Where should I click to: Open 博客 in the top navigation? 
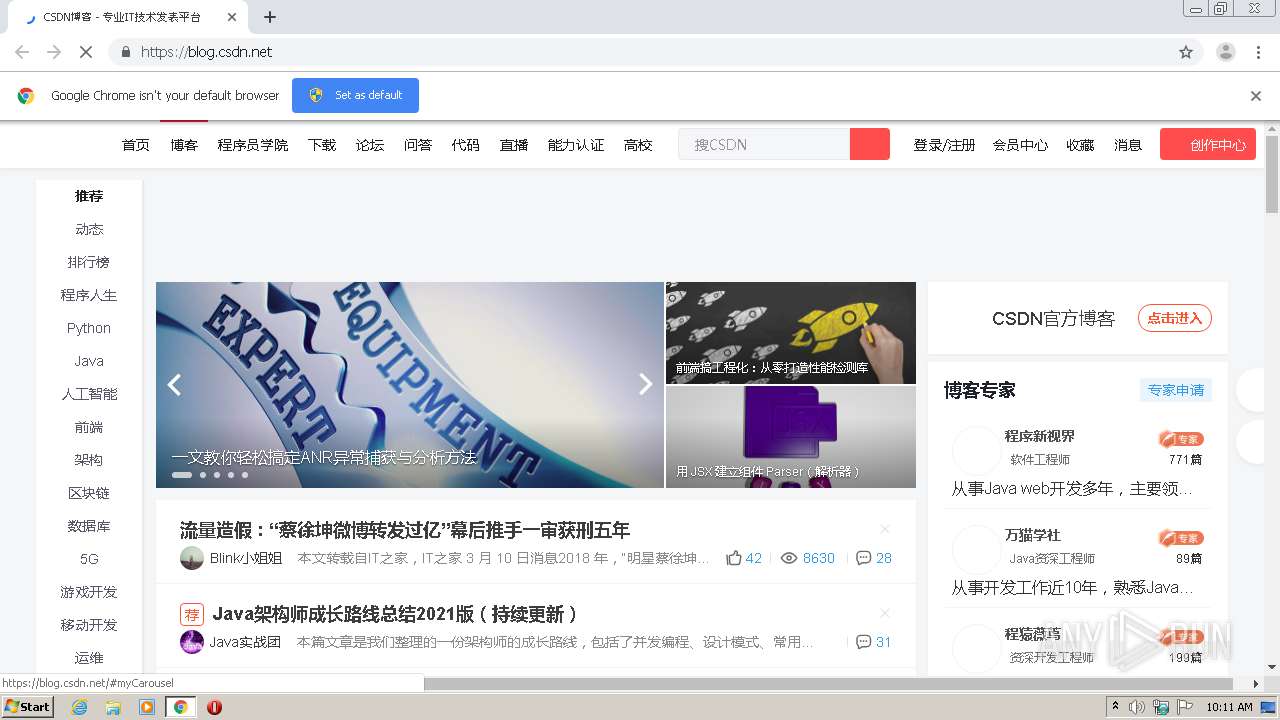[x=184, y=145]
